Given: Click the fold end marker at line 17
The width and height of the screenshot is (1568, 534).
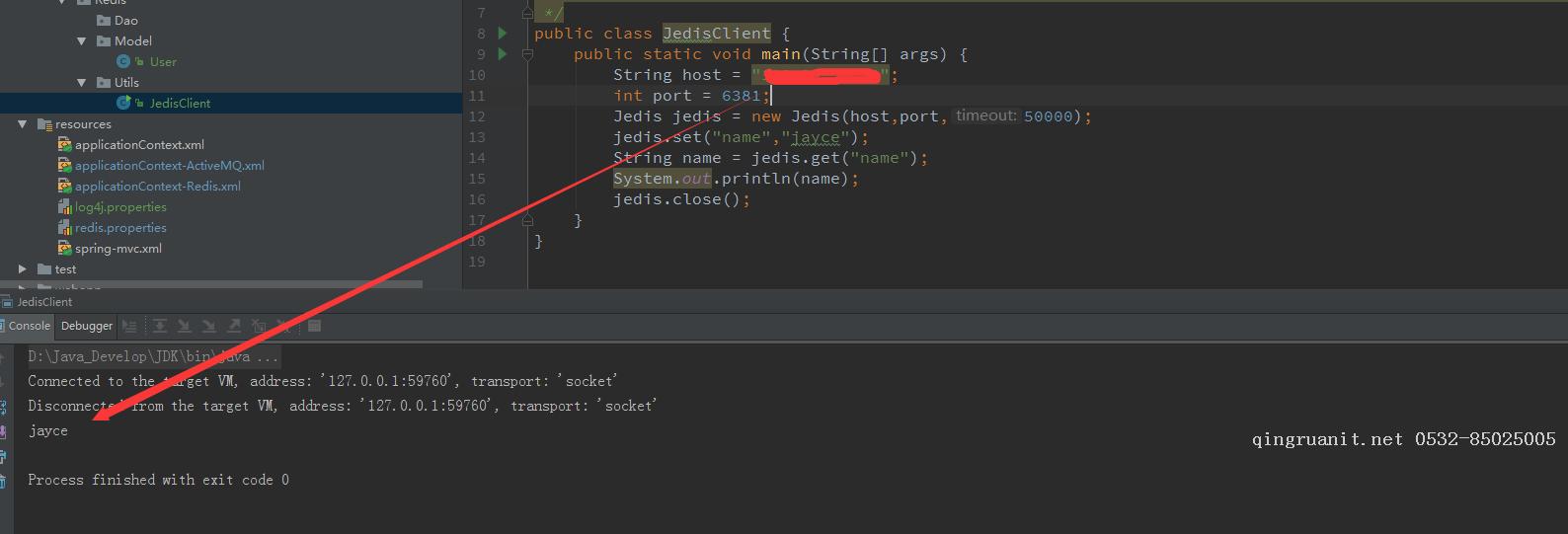Looking at the screenshot, I should (x=527, y=219).
